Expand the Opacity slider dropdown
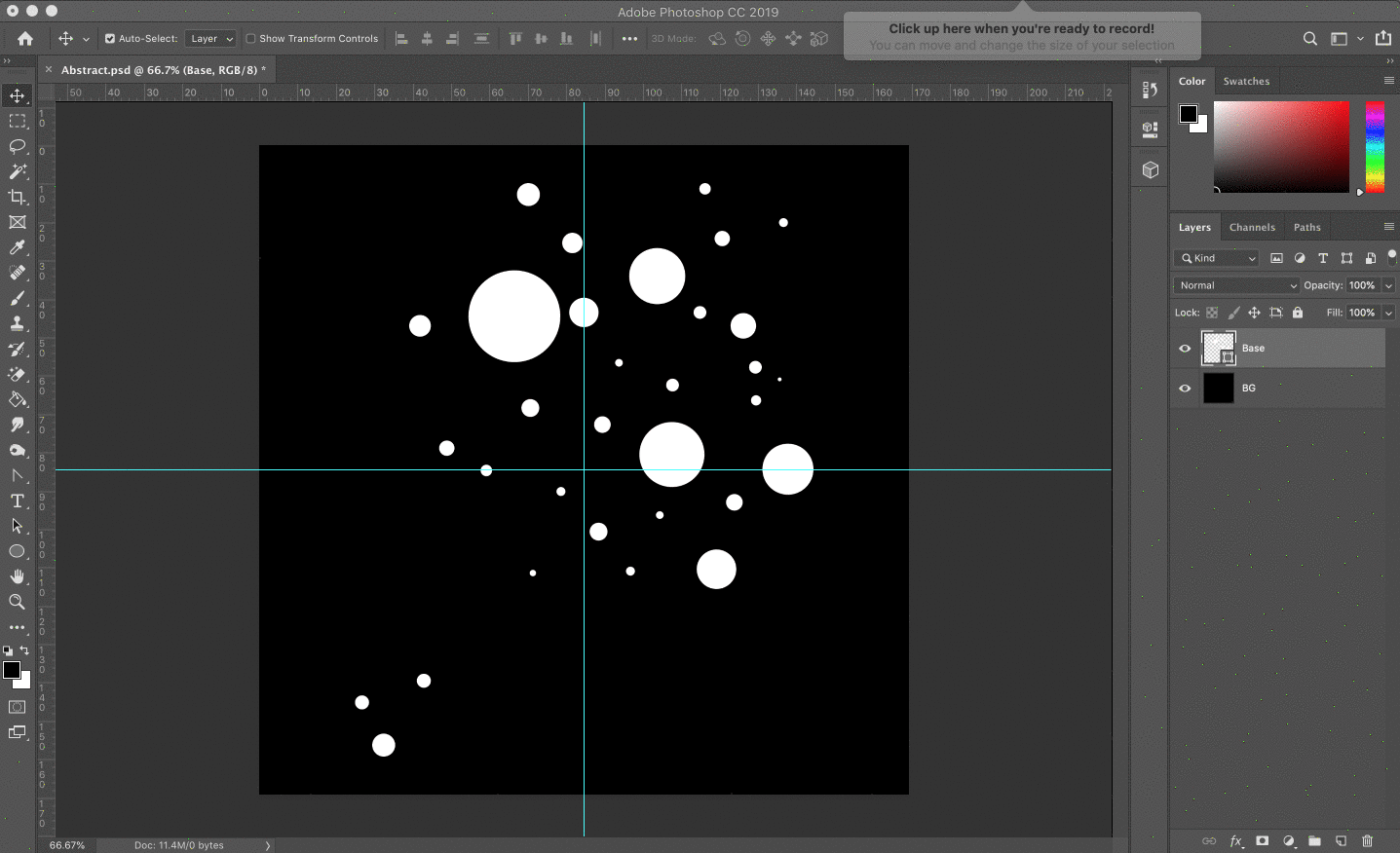This screenshot has height=853, width=1400. point(1388,285)
